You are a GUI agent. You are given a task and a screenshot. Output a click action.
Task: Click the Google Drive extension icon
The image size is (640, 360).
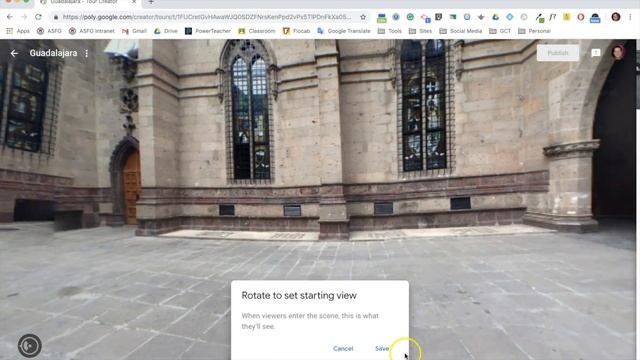coord(496,17)
